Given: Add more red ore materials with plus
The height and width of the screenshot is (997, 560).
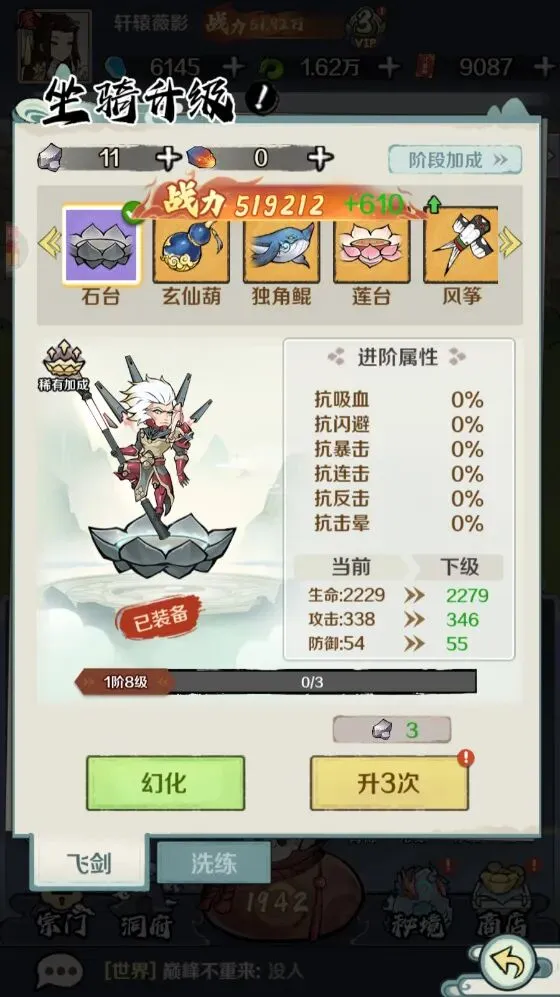Looking at the screenshot, I should tap(320, 158).
